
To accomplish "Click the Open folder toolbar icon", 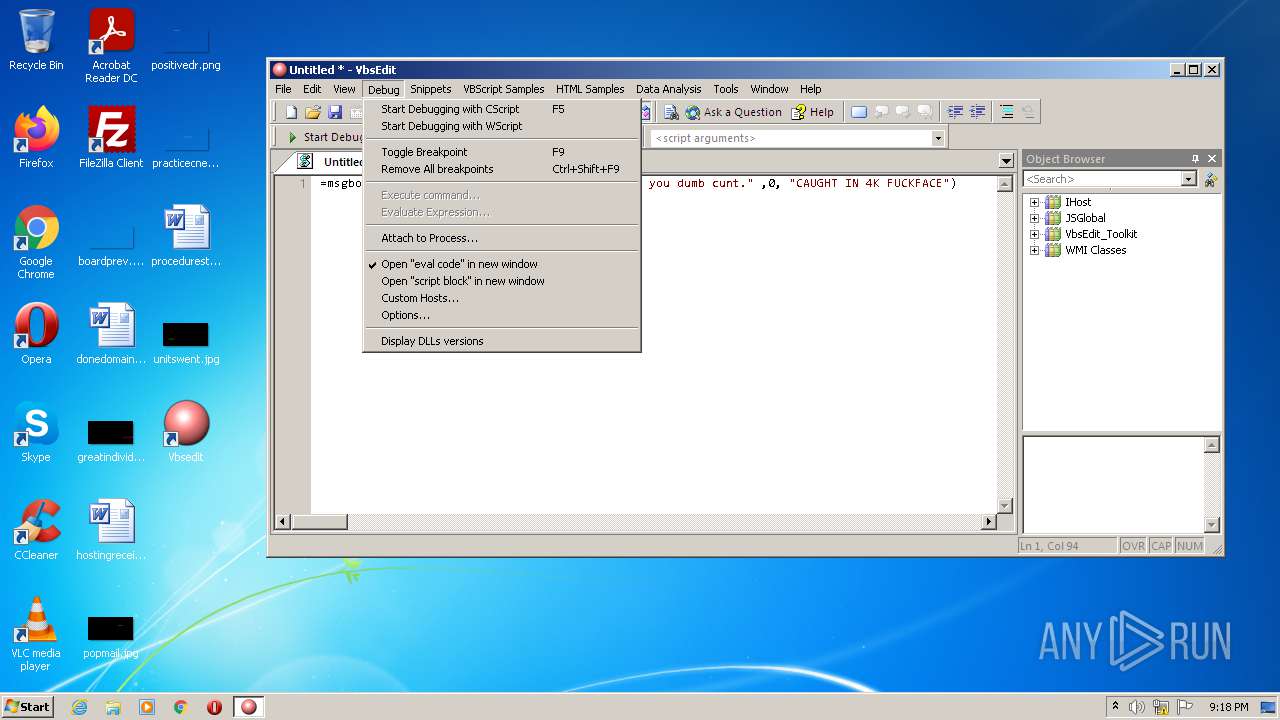I will coord(313,112).
